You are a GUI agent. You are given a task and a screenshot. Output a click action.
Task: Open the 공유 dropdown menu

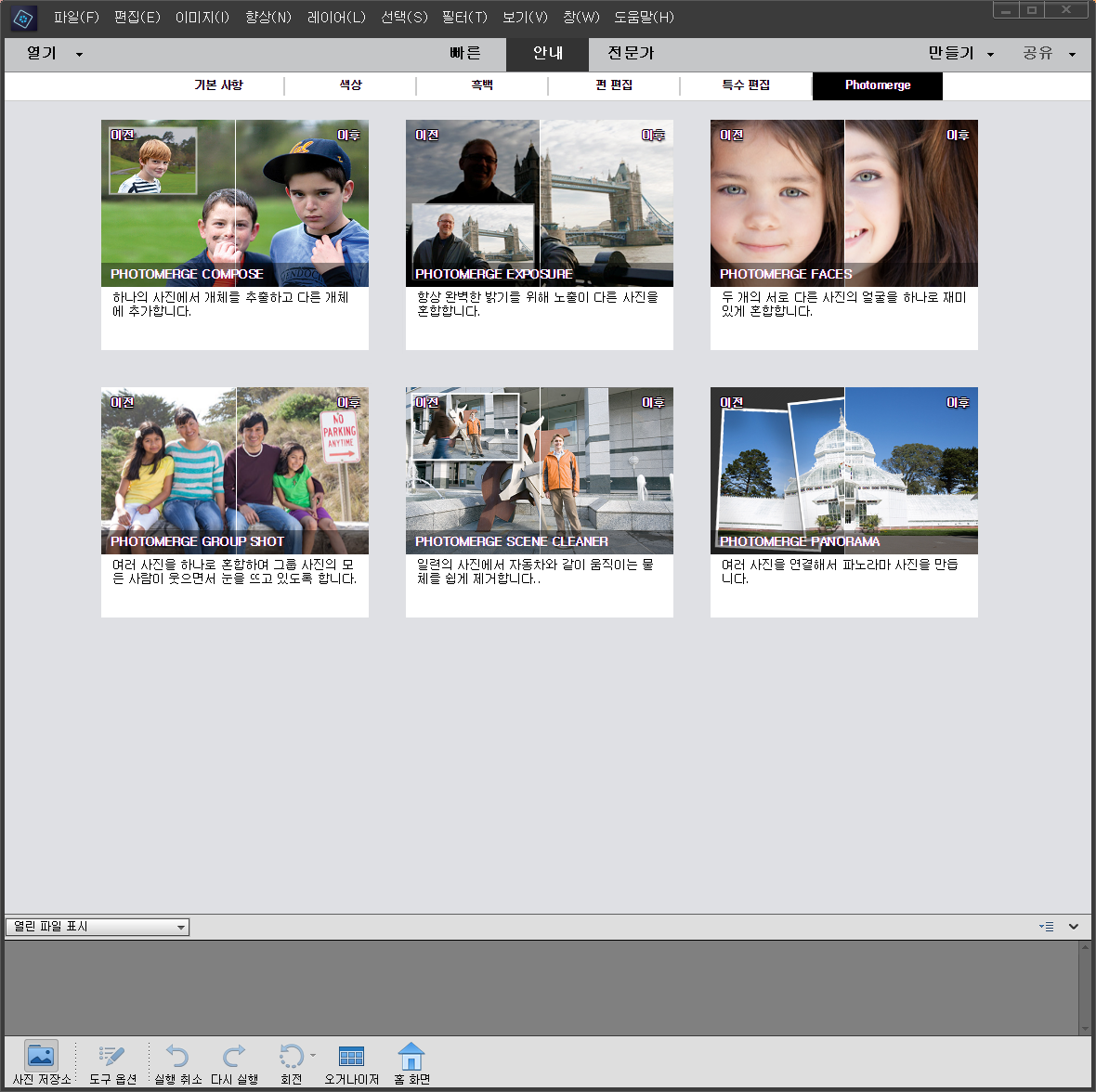pyautogui.click(x=1049, y=53)
